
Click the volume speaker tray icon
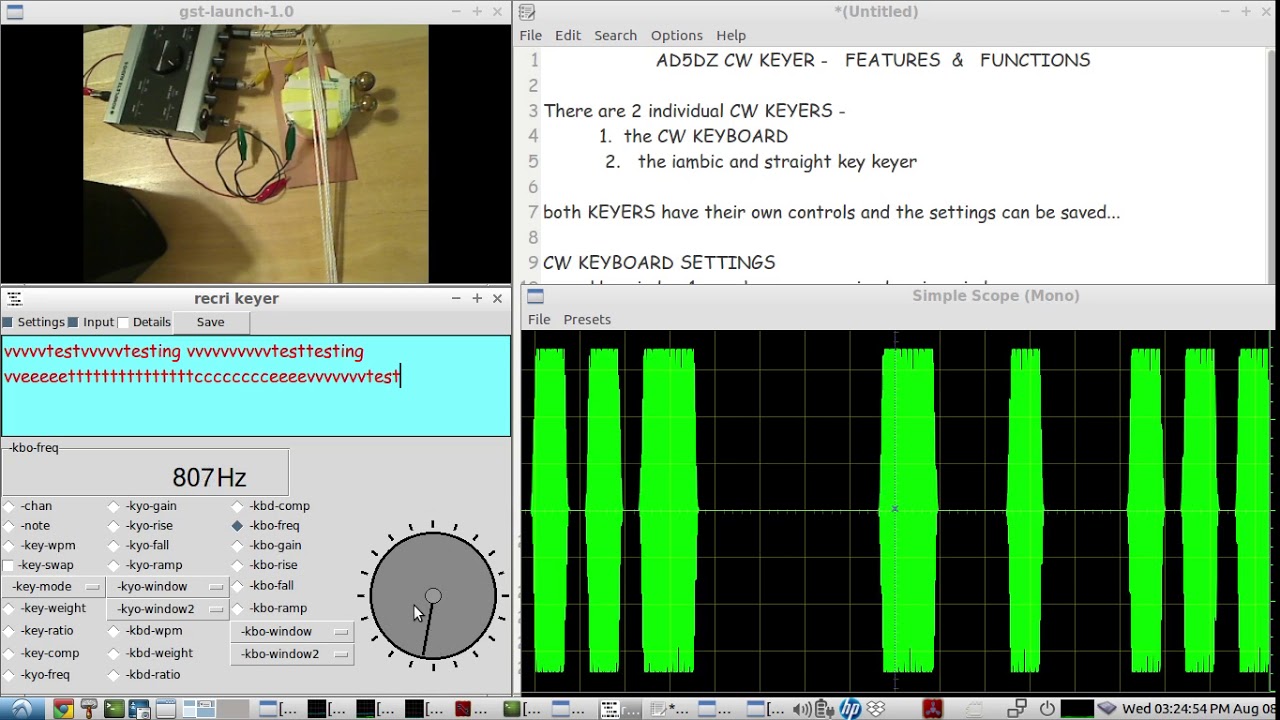(x=802, y=709)
